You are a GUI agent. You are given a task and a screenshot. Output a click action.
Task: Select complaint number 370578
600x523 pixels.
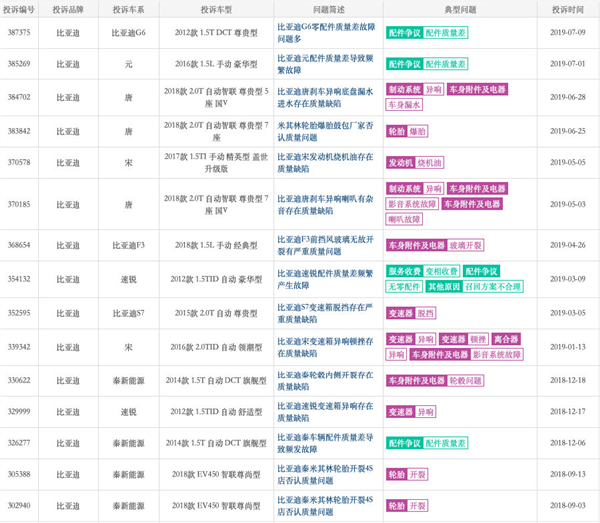click(x=19, y=163)
